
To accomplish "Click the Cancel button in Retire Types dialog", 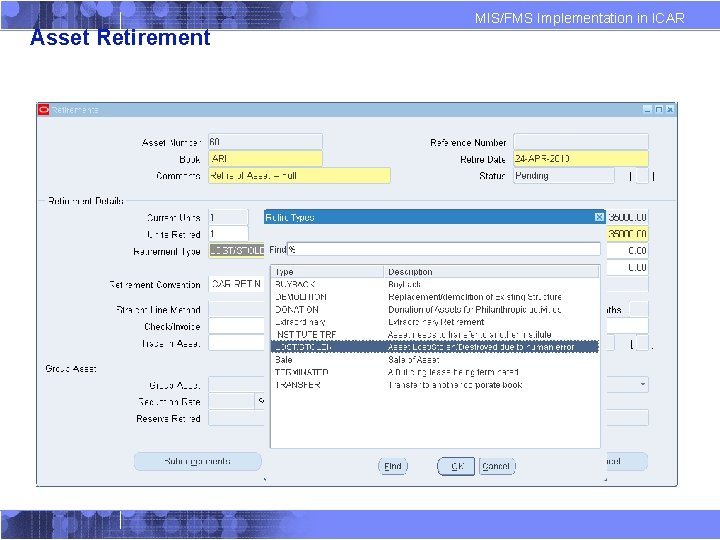I will [496, 467].
